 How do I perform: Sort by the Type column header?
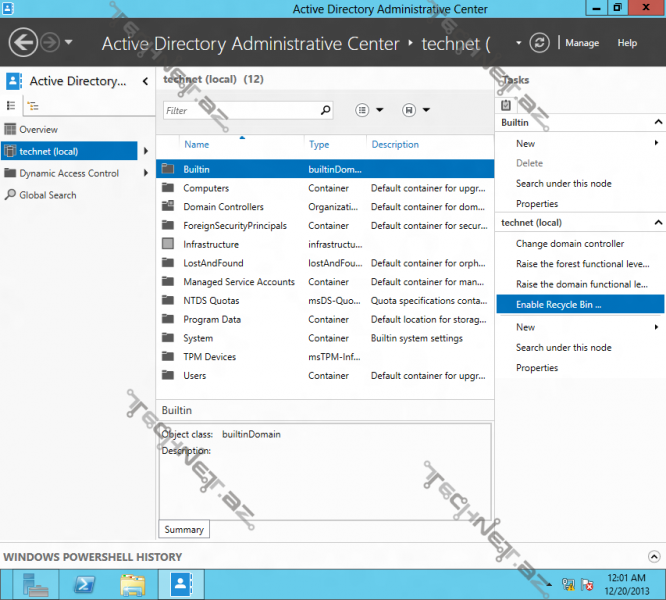pyautogui.click(x=319, y=144)
